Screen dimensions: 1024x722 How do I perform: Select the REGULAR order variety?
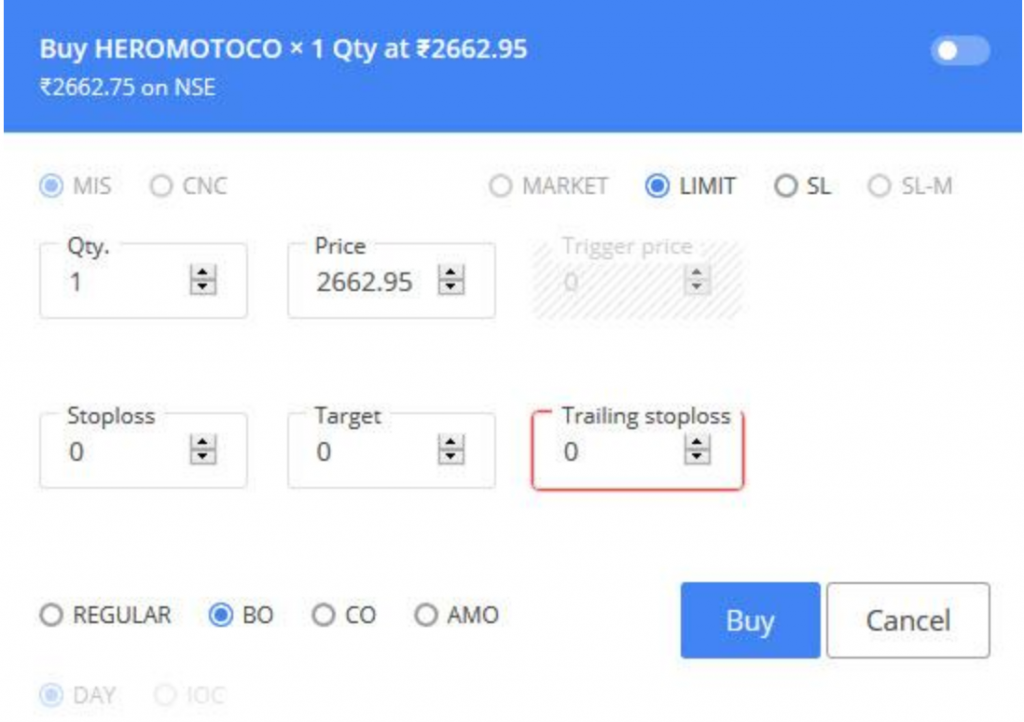coord(51,615)
